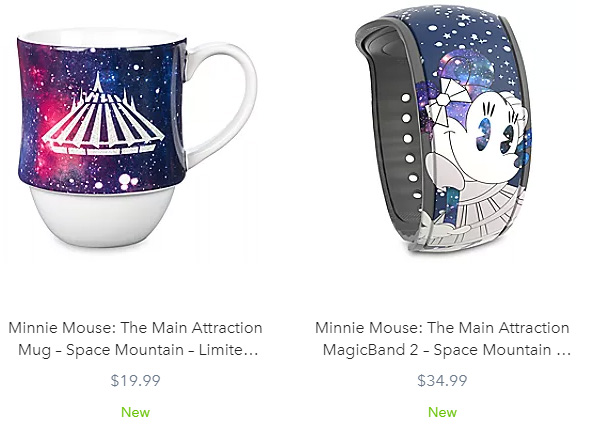
Task: Select the $34.99 price of the MagicBand
Action: (442, 380)
